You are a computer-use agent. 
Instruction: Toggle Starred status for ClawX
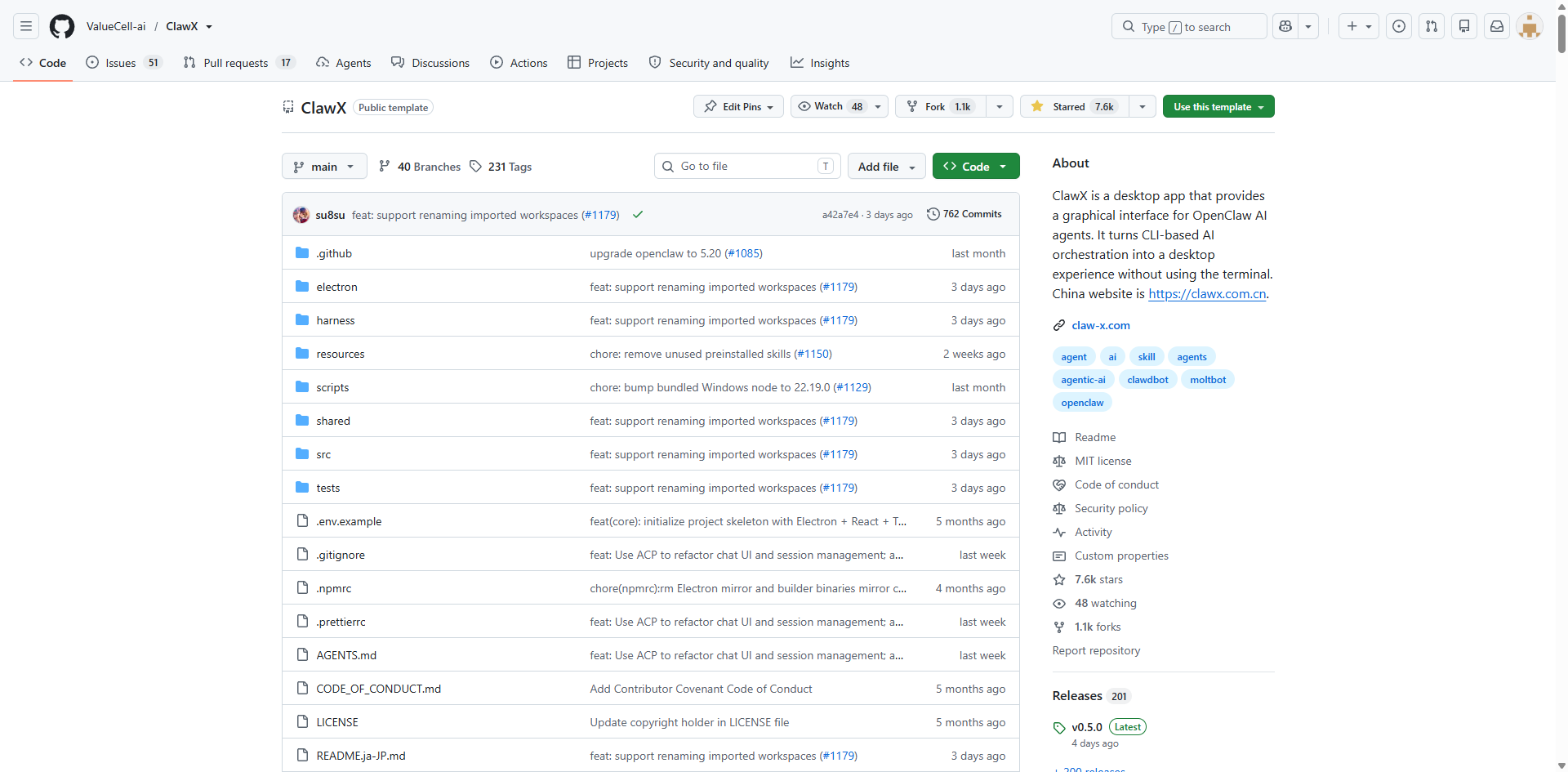tap(1075, 107)
